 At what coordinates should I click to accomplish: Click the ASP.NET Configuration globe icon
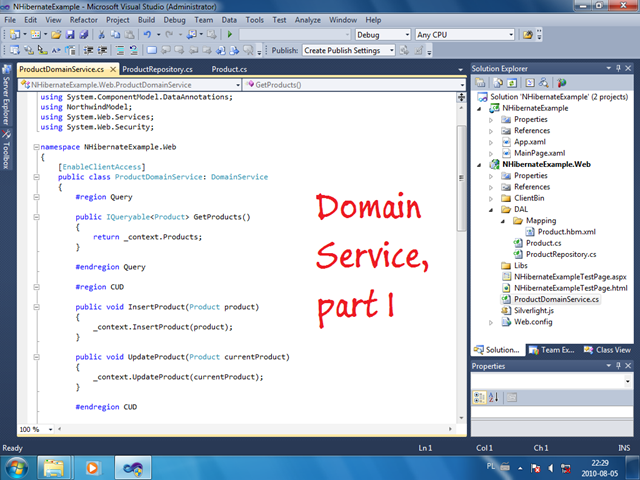coord(562,83)
